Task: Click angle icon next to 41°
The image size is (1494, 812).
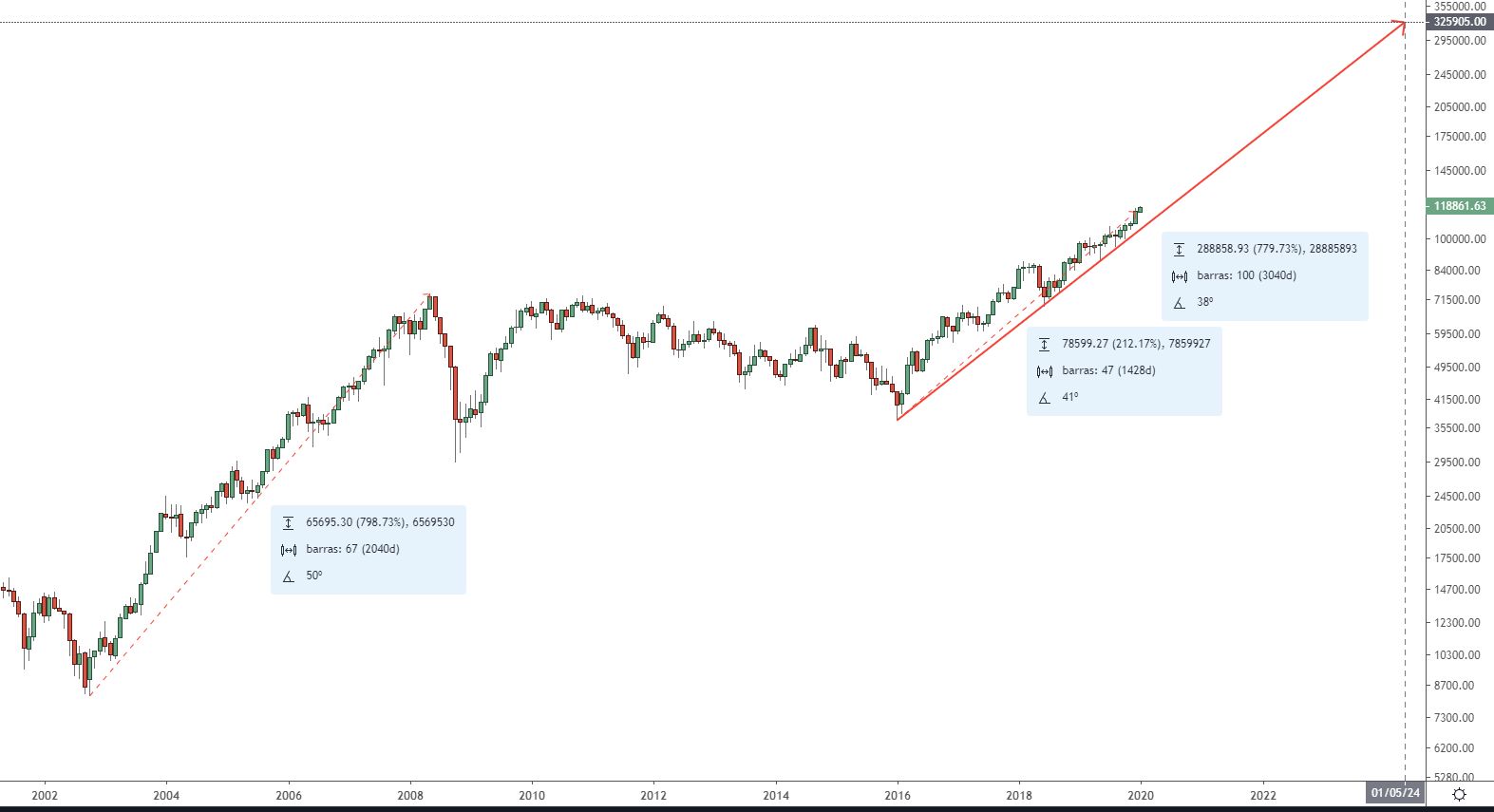Action: 1044,398
